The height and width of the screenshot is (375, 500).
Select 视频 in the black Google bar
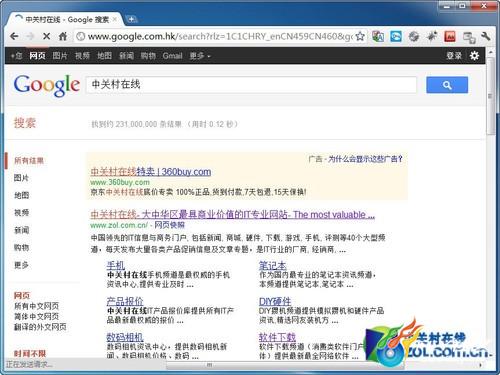[x=82, y=56]
